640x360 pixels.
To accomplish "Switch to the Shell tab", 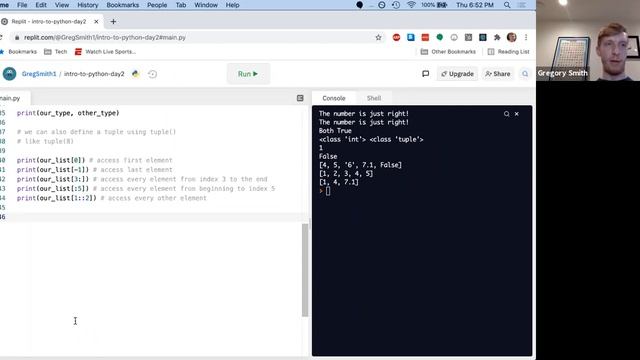I will tap(373, 98).
